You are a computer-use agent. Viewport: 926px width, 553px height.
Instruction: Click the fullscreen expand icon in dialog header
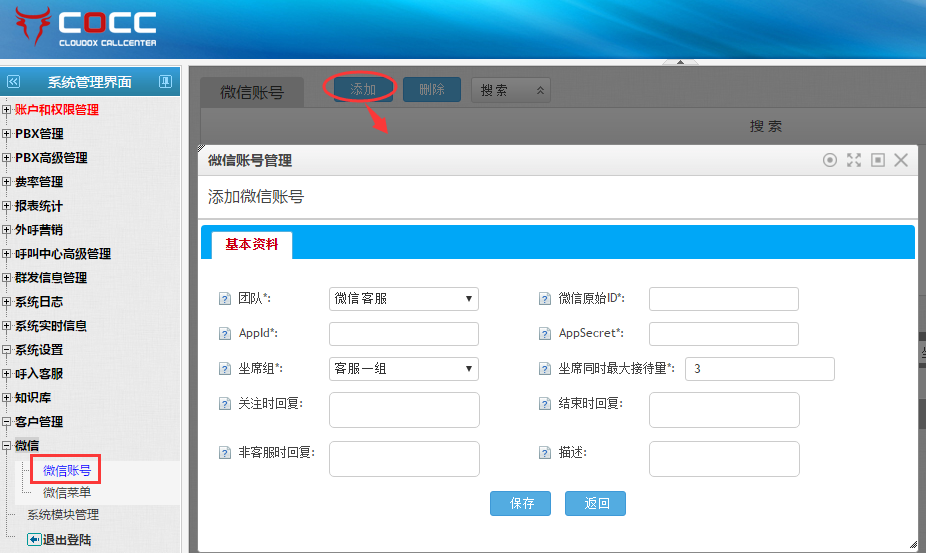(854, 160)
